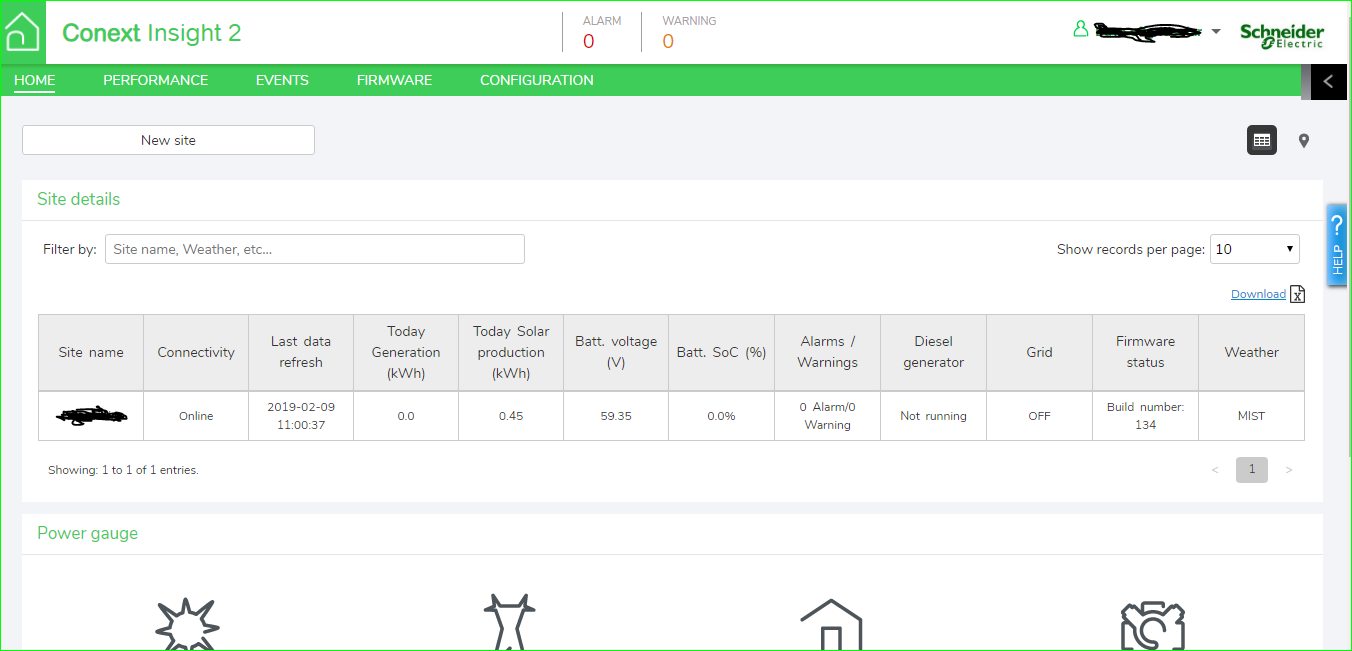This screenshot has width=1352, height=651.
Task: Sort by Connectivity column header
Action: [x=196, y=352]
